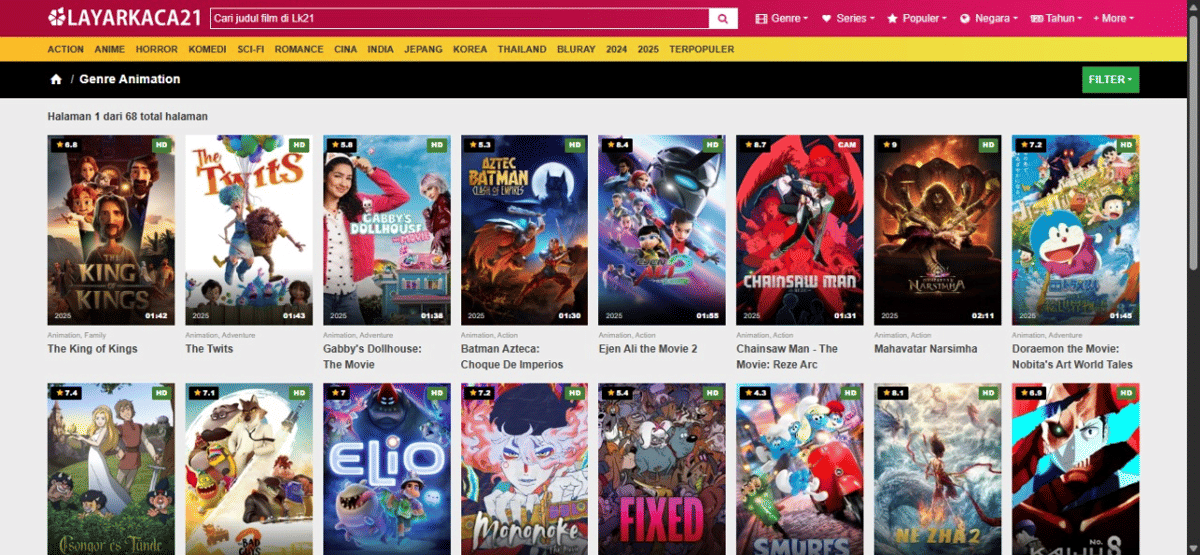Open the Gabby's Dollhouse: The Movie title link
Viewport: 1200px width, 555px height.
(x=372, y=356)
